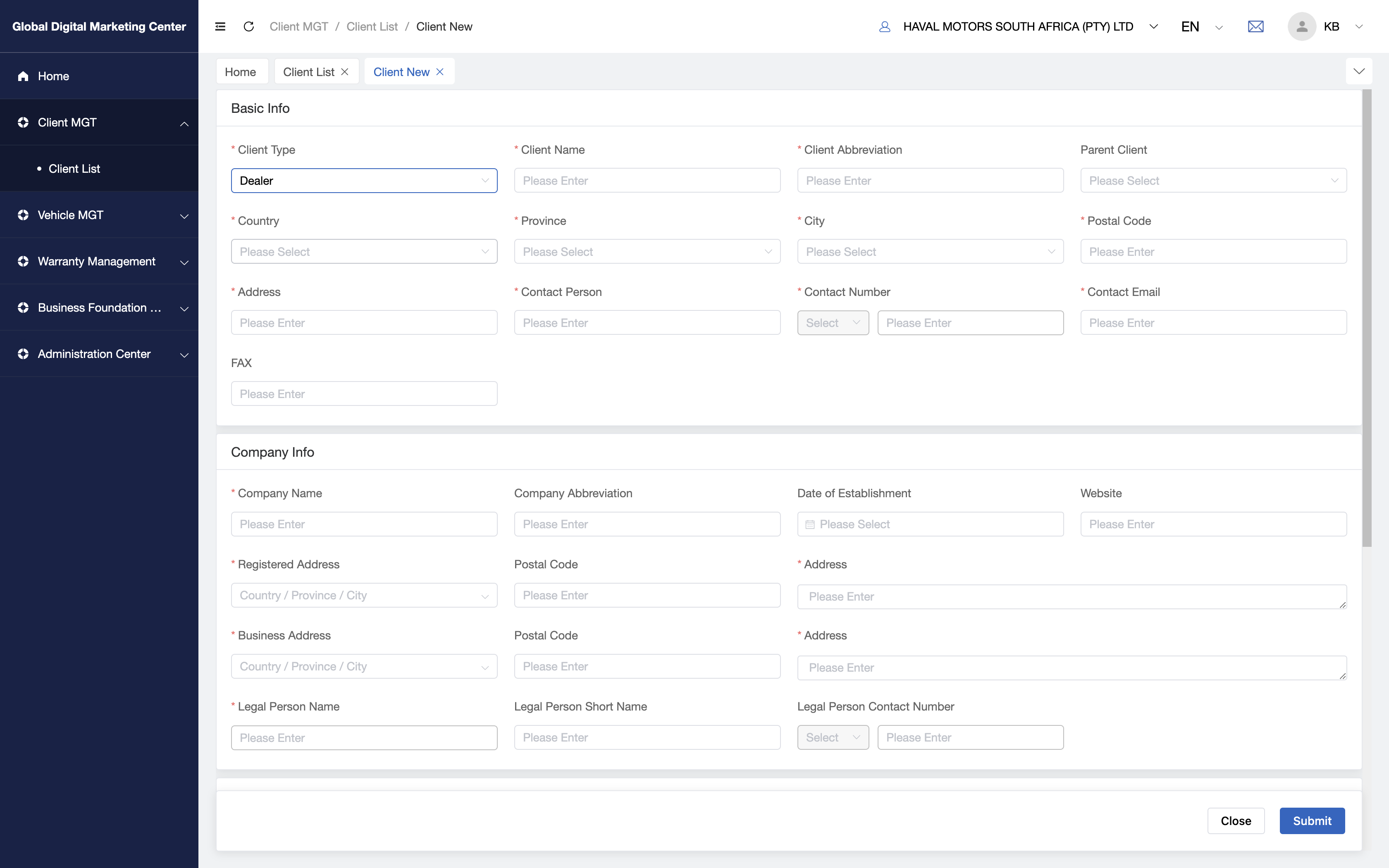Open the tabs overflow chevron menu
Image resolution: width=1389 pixels, height=868 pixels.
1358,71
